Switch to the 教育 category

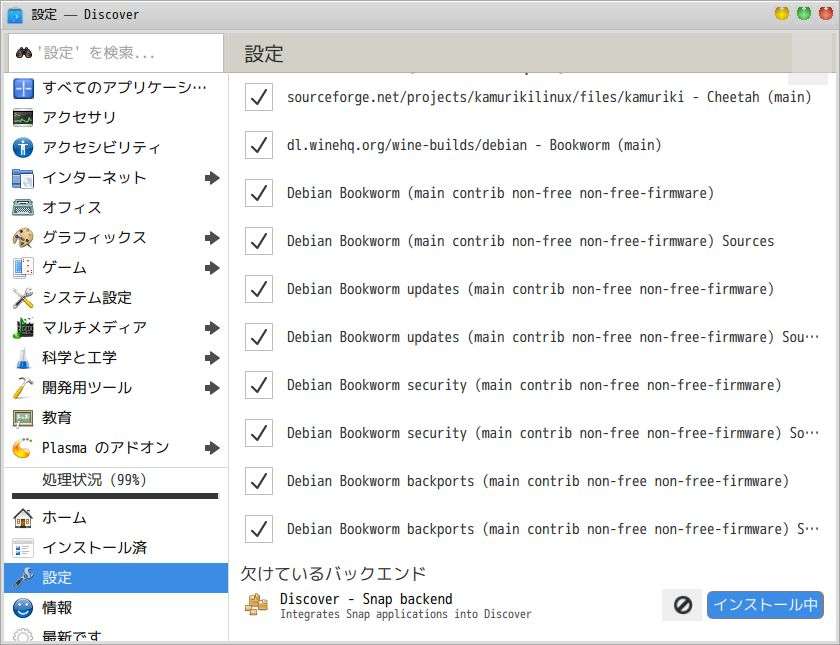(x=116, y=418)
